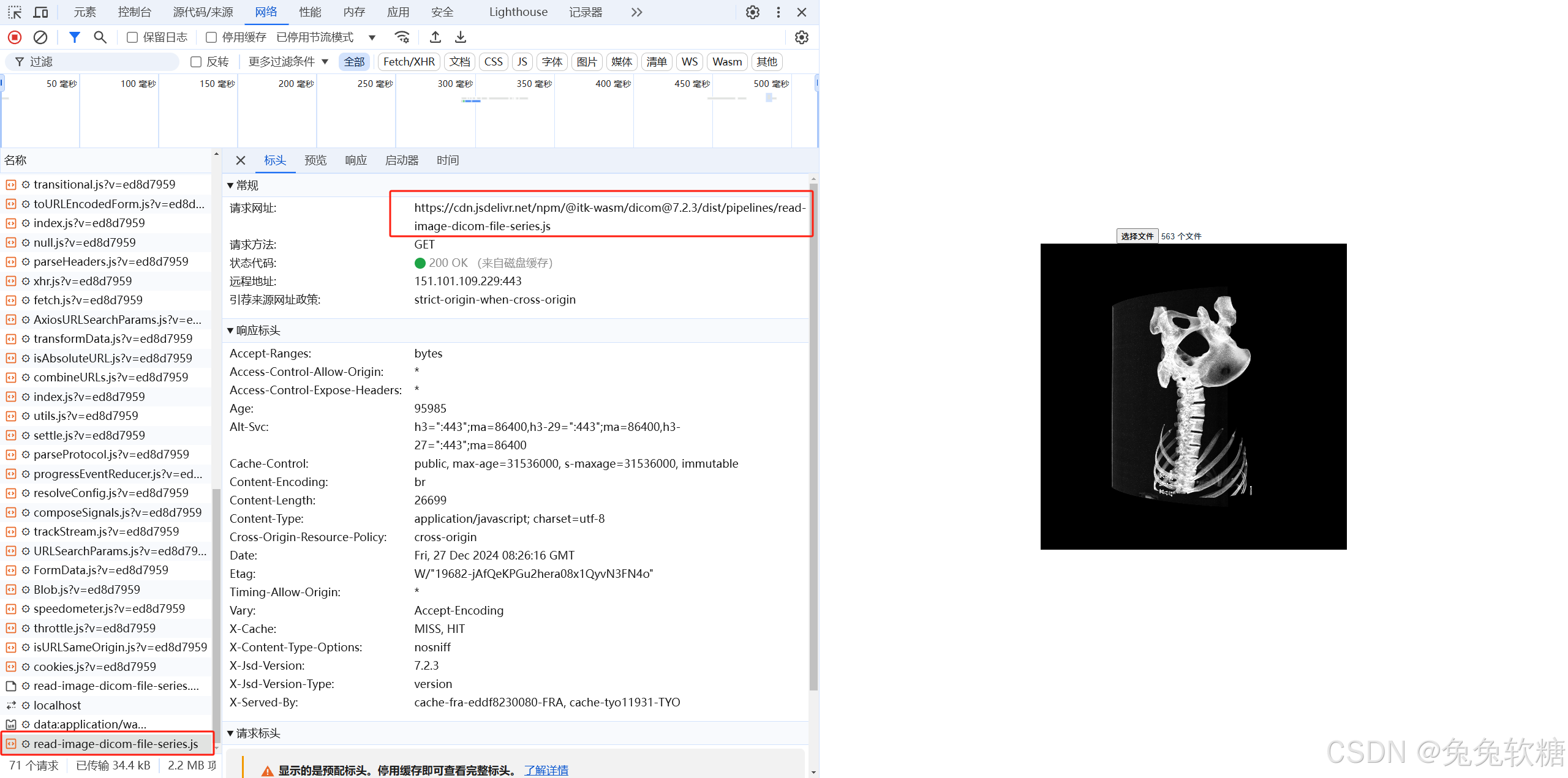Screen dimensions: 1568x778
Task: Toggle the device emulation icon
Action: pyautogui.click(x=40, y=12)
